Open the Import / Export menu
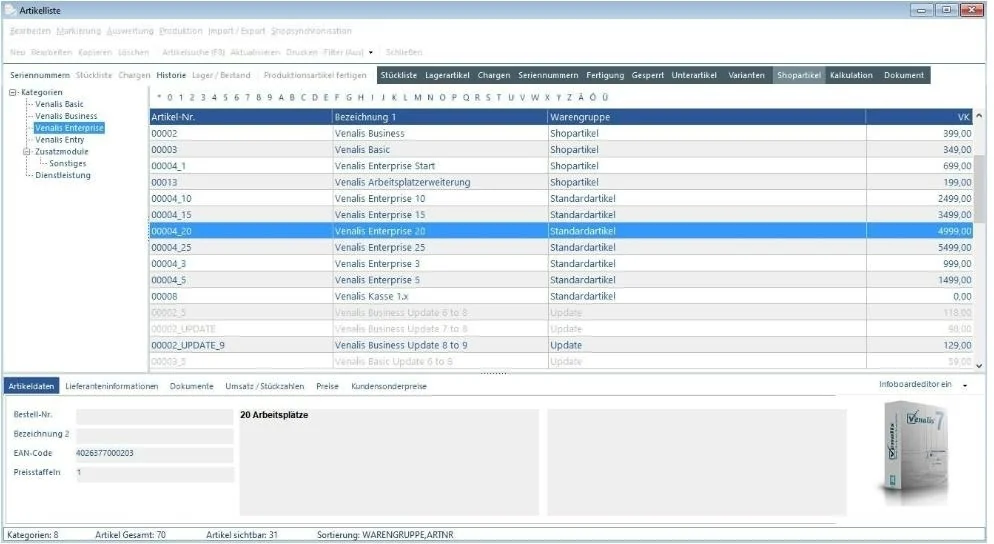This screenshot has width=994, height=544. 236,30
